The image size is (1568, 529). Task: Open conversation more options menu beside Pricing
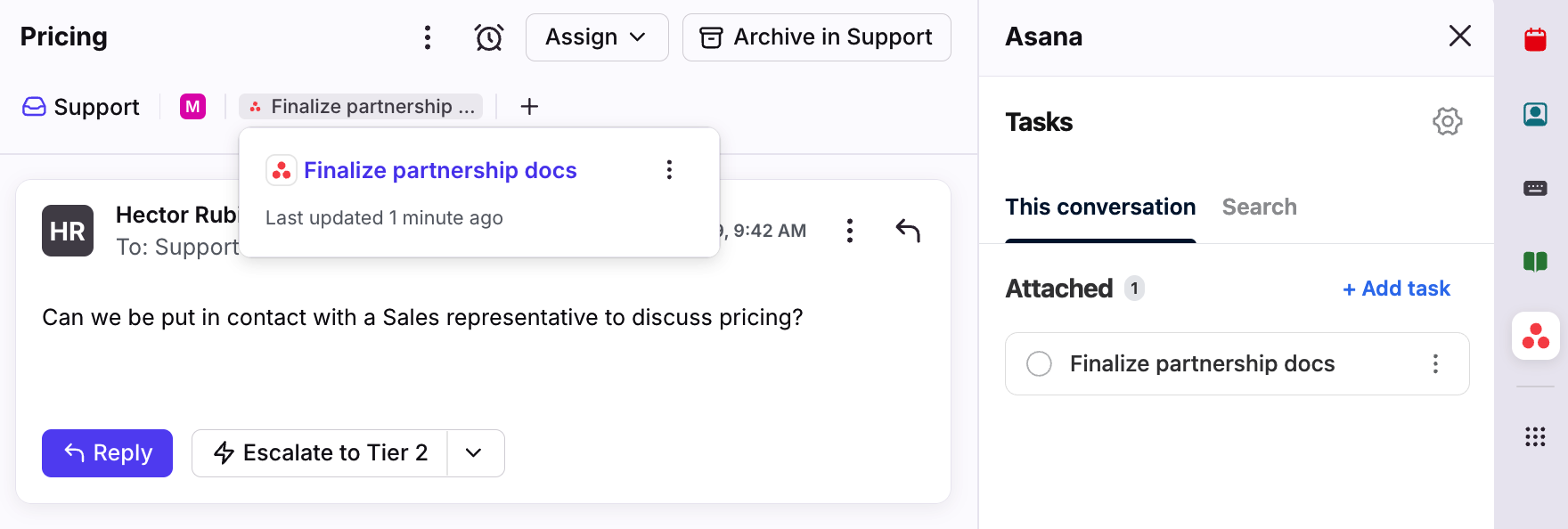428,37
